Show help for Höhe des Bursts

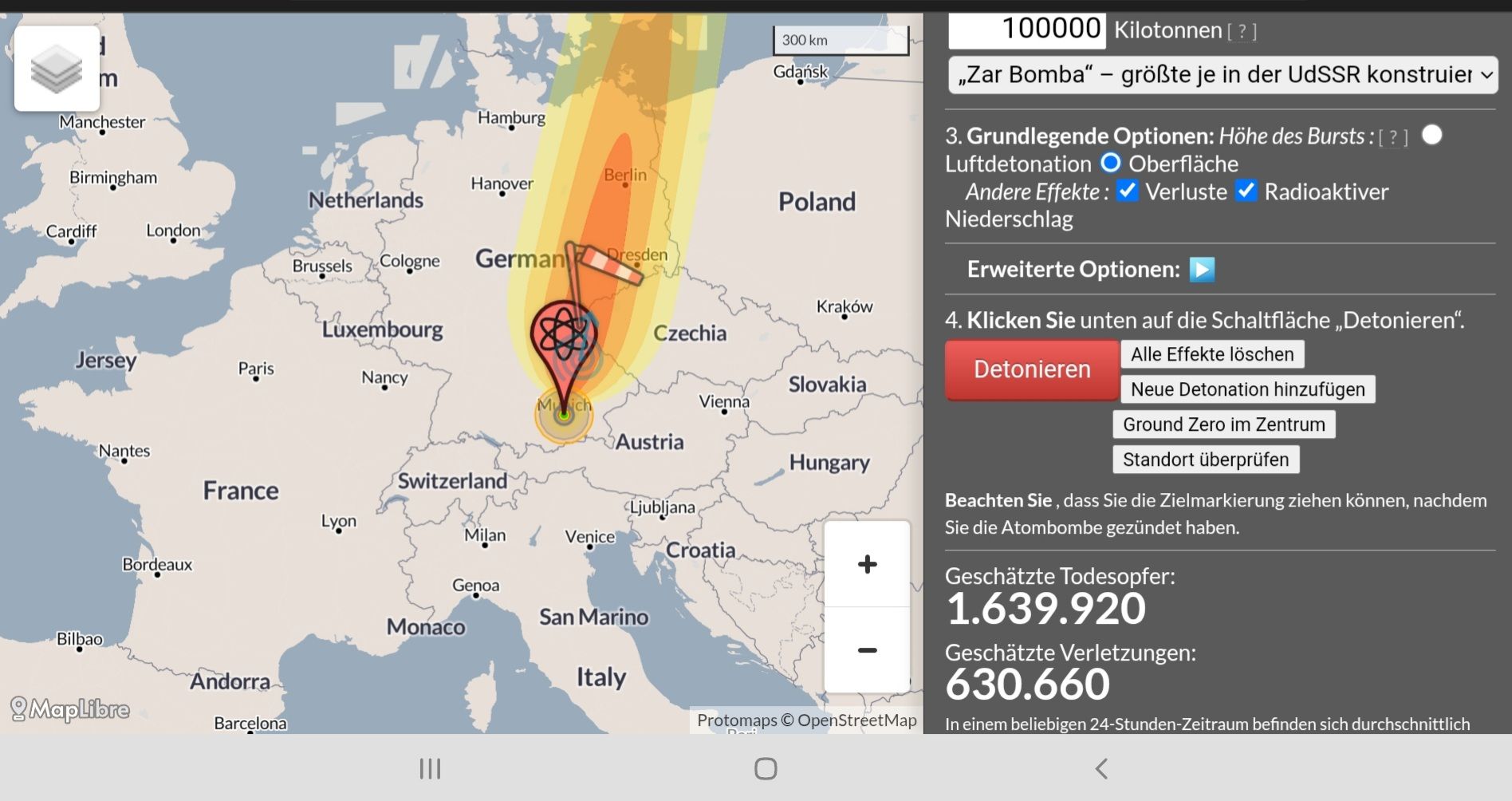1392,137
